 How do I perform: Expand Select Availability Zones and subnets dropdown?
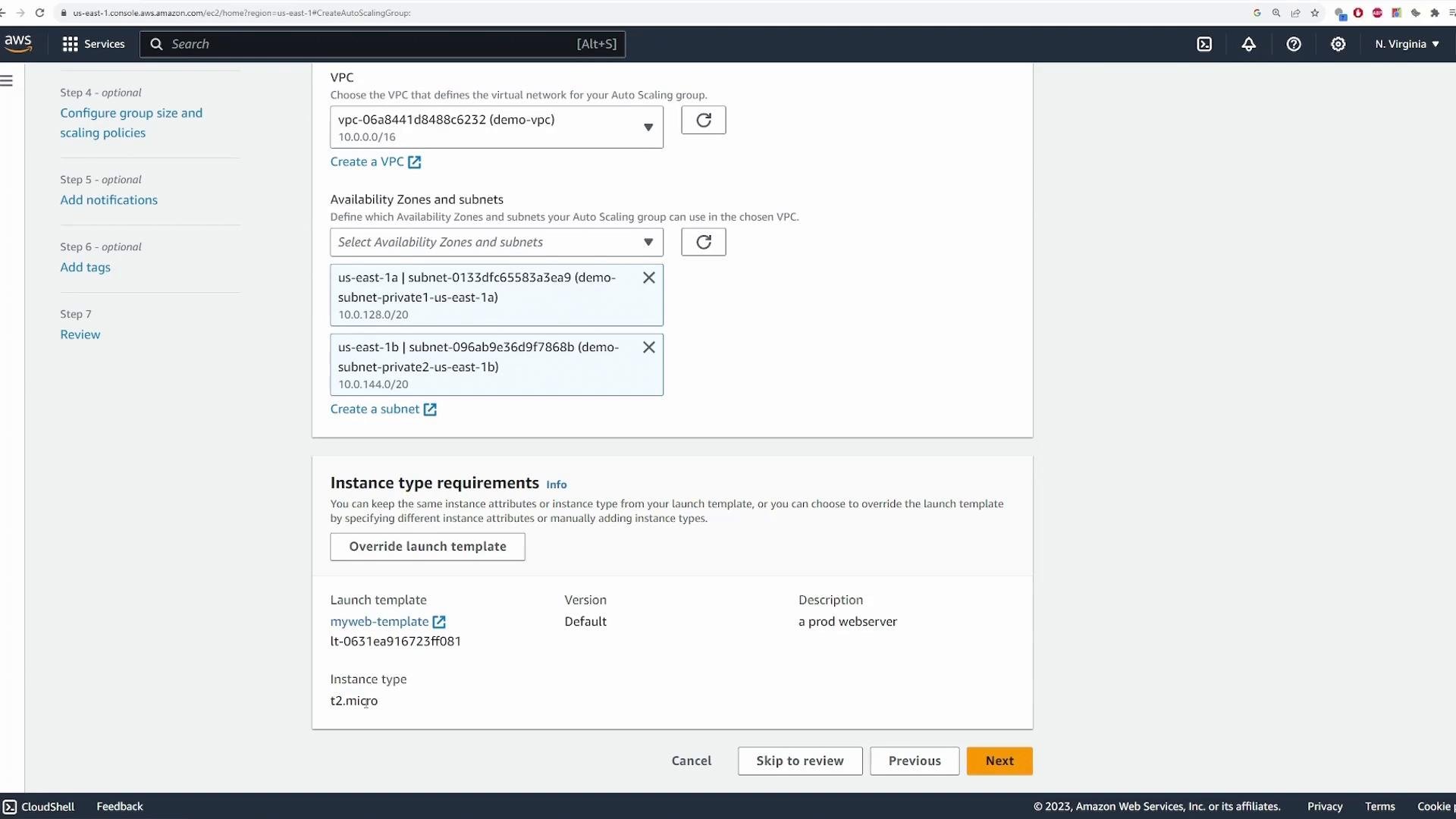tap(497, 242)
